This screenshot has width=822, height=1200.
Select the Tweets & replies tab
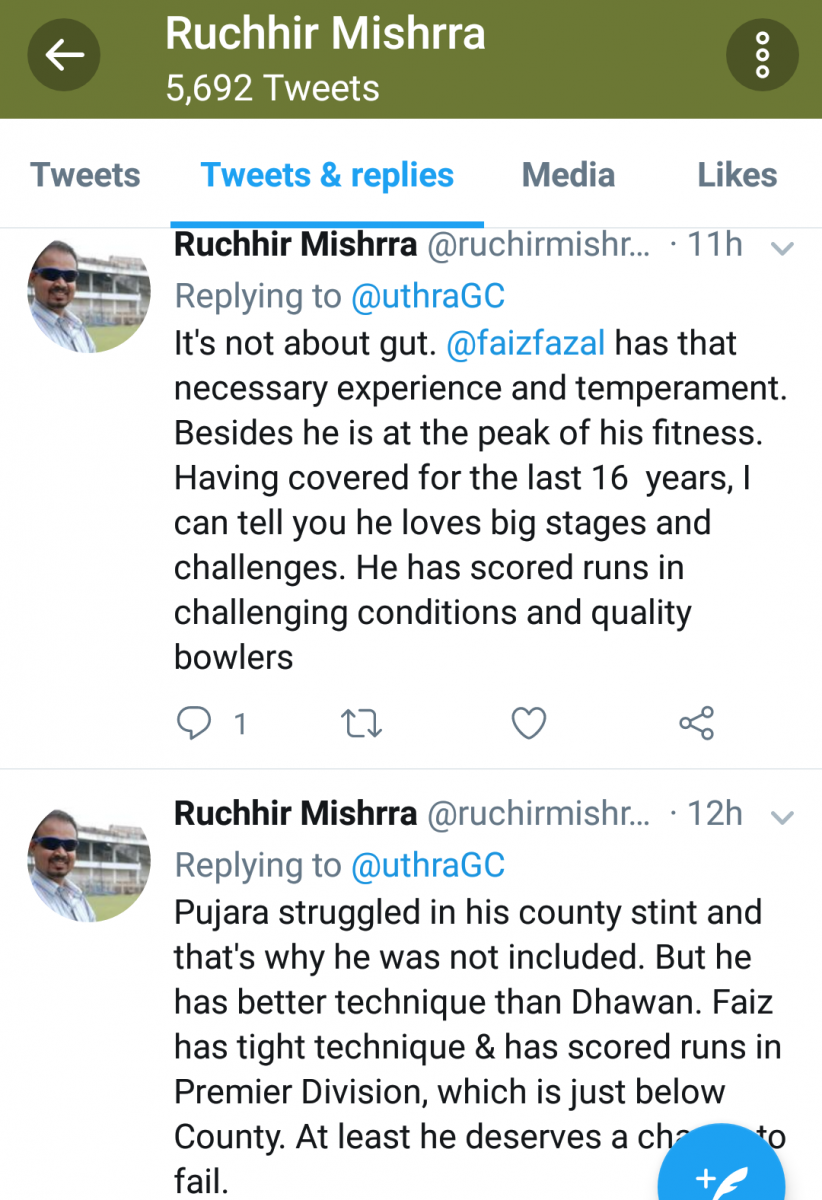[327, 175]
